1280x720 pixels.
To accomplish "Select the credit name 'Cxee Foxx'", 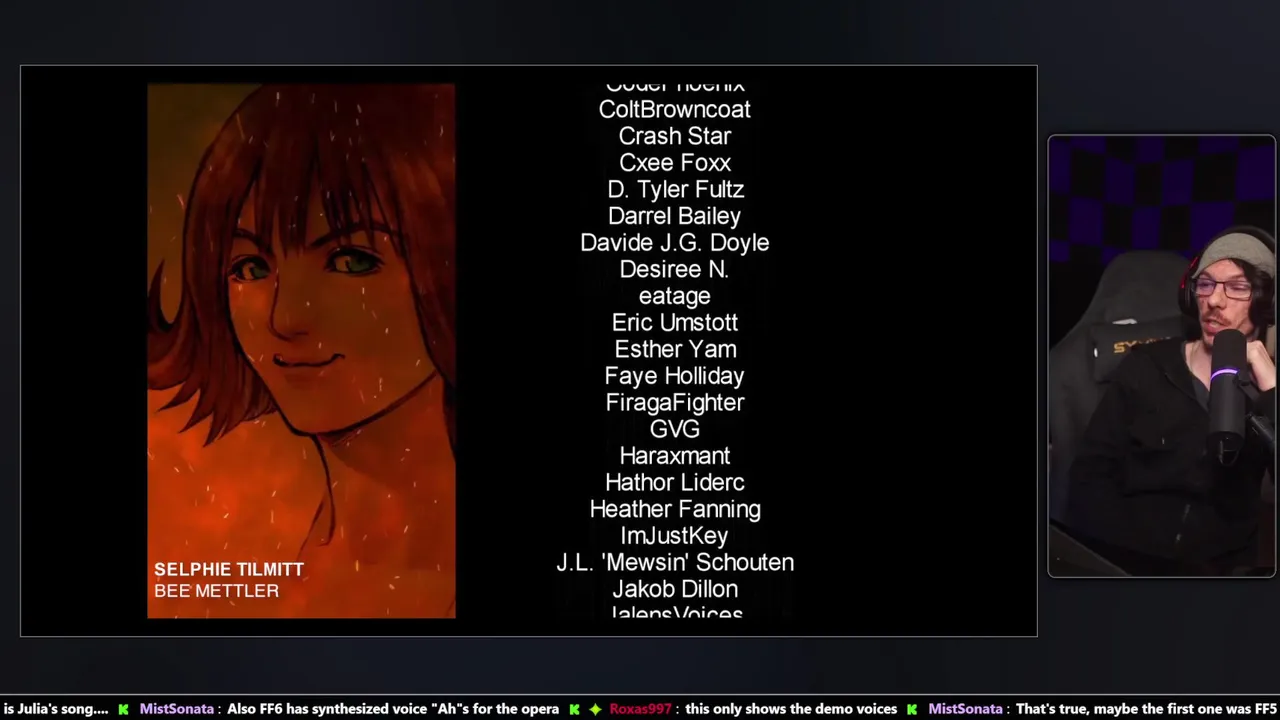I will click(675, 163).
